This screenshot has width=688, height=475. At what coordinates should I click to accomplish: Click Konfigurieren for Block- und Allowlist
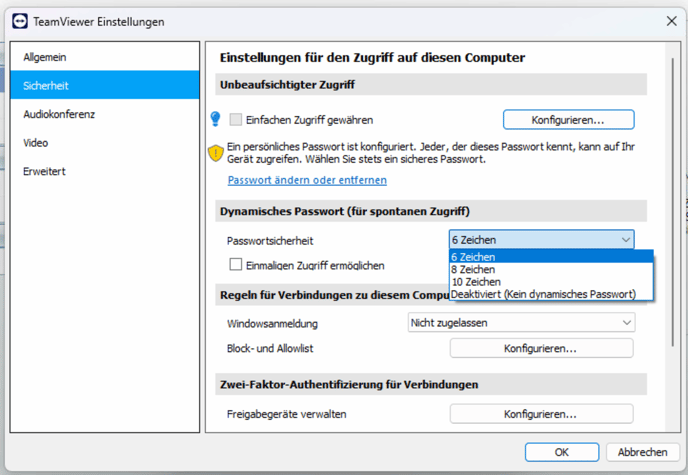click(x=541, y=348)
